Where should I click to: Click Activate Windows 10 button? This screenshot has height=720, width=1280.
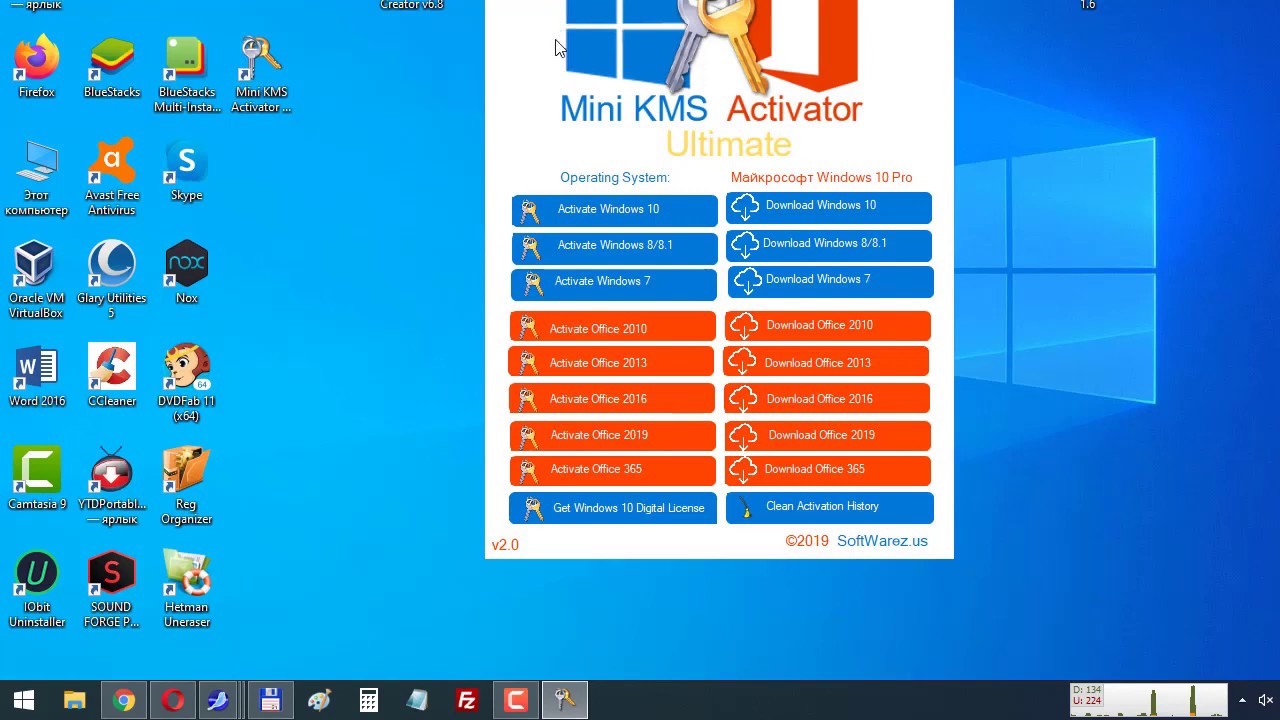[x=614, y=210]
